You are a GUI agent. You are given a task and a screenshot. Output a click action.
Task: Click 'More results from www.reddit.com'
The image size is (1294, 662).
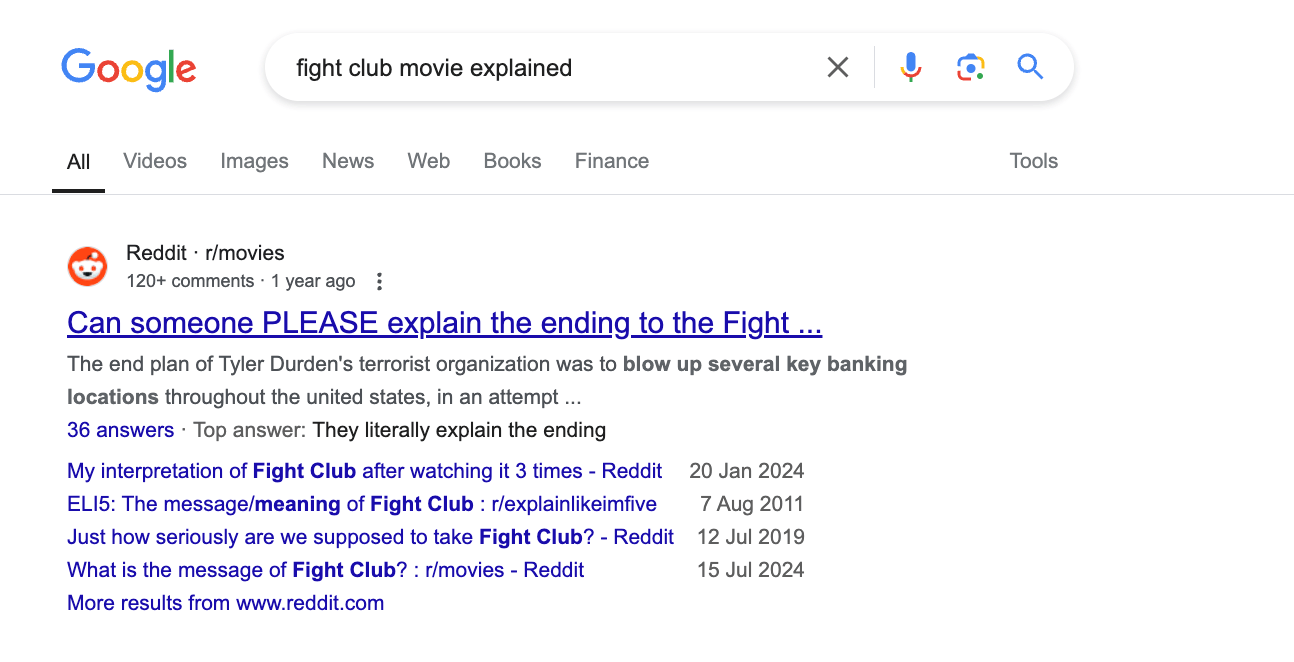click(x=225, y=603)
